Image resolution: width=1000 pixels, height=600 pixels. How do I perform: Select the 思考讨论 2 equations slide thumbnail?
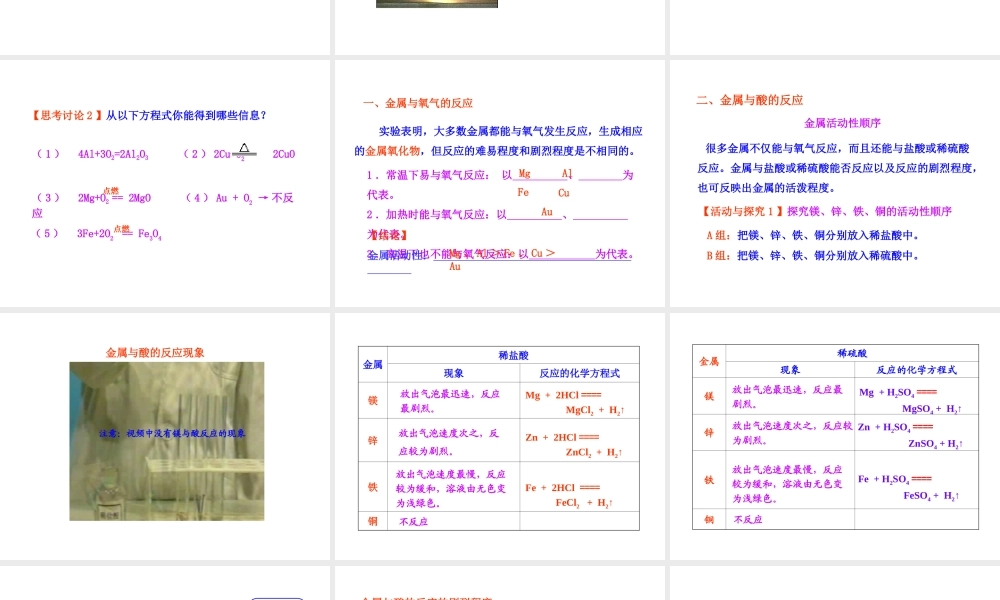(x=165, y=184)
